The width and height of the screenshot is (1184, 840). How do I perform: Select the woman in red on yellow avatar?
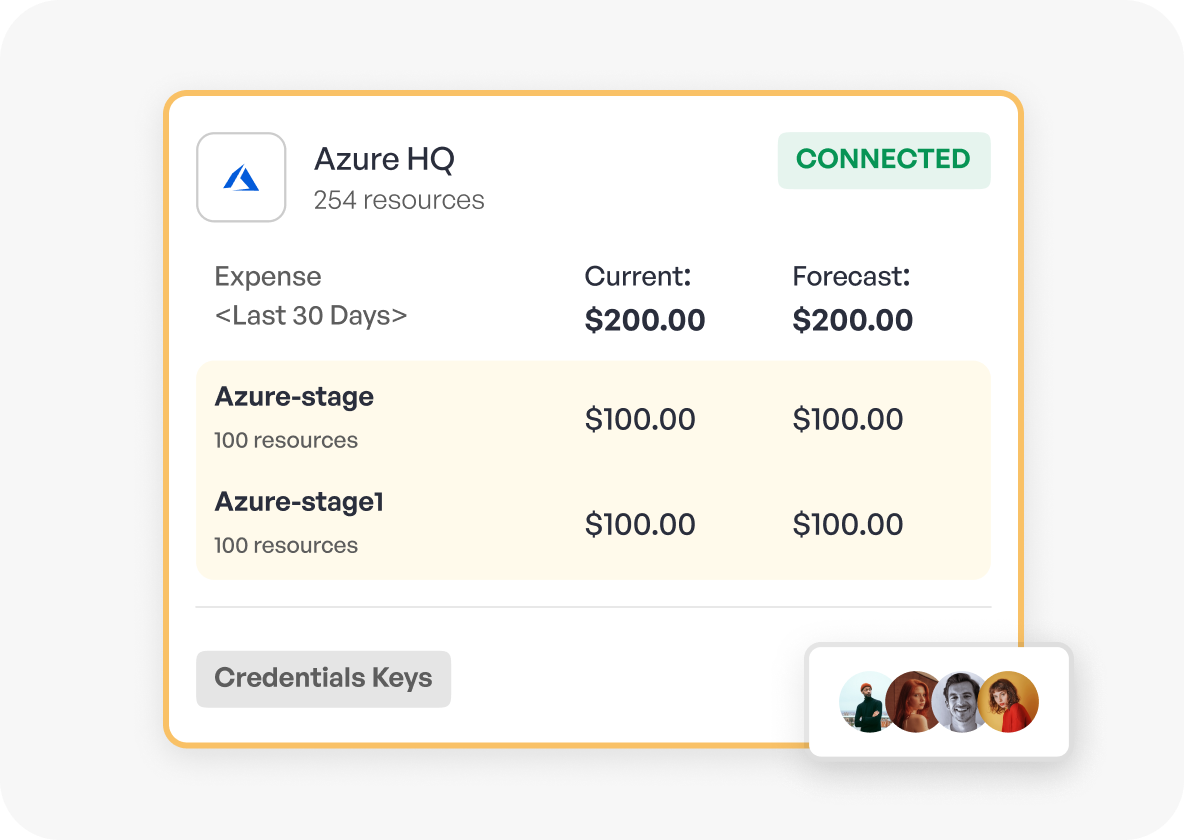click(1009, 703)
